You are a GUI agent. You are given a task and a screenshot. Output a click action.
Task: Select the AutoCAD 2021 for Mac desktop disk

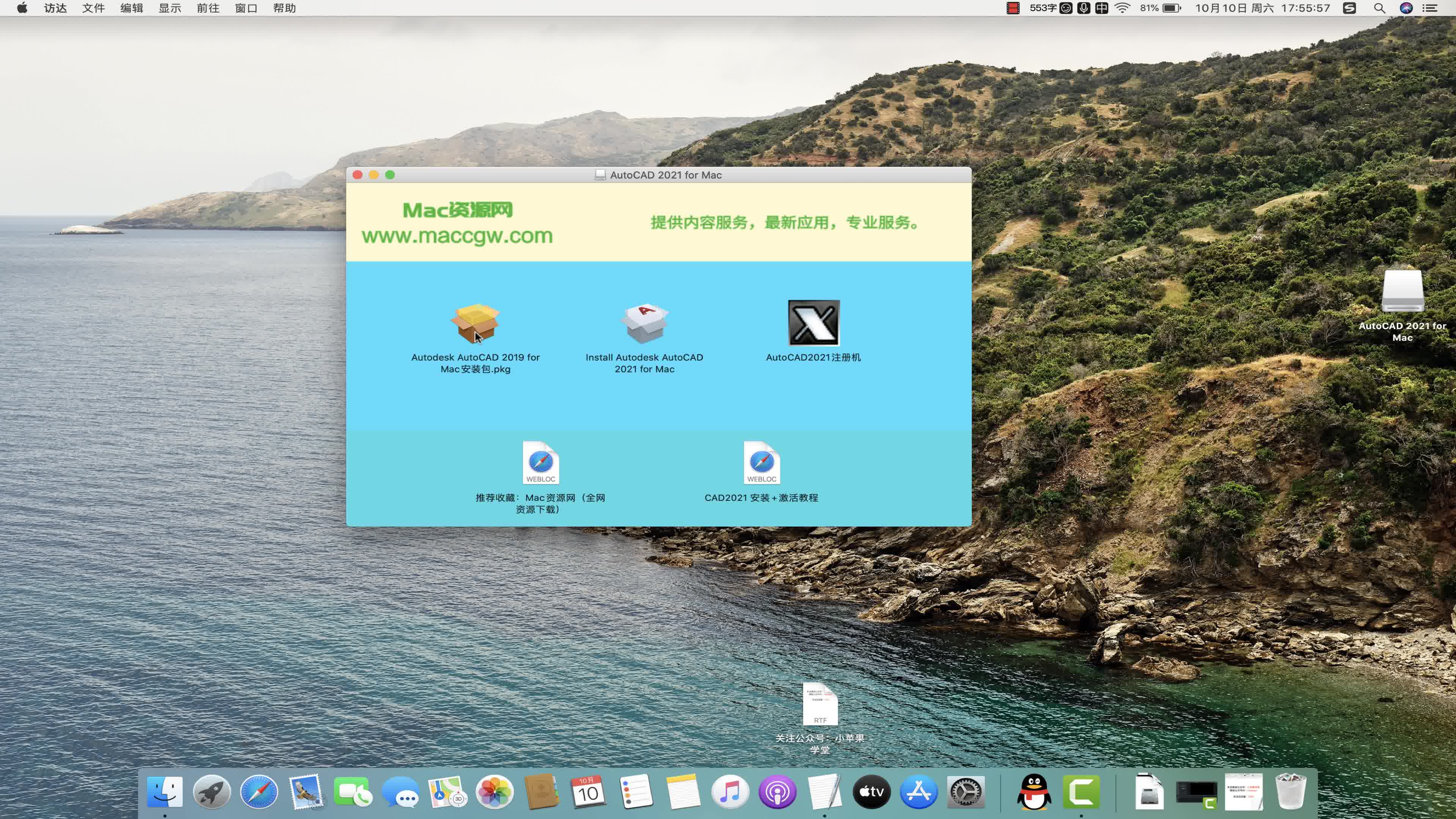(x=1402, y=290)
